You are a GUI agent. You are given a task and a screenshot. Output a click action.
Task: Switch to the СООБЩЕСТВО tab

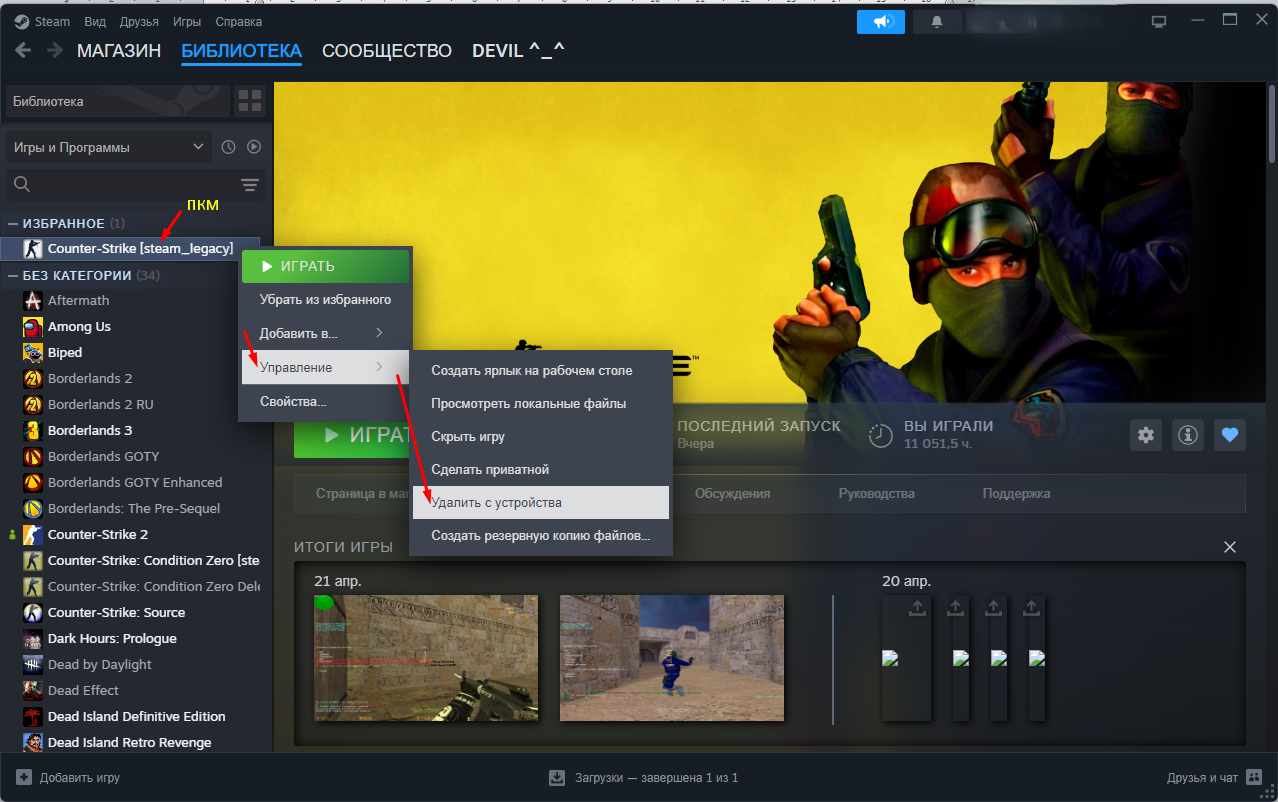click(x=387, y=50)
